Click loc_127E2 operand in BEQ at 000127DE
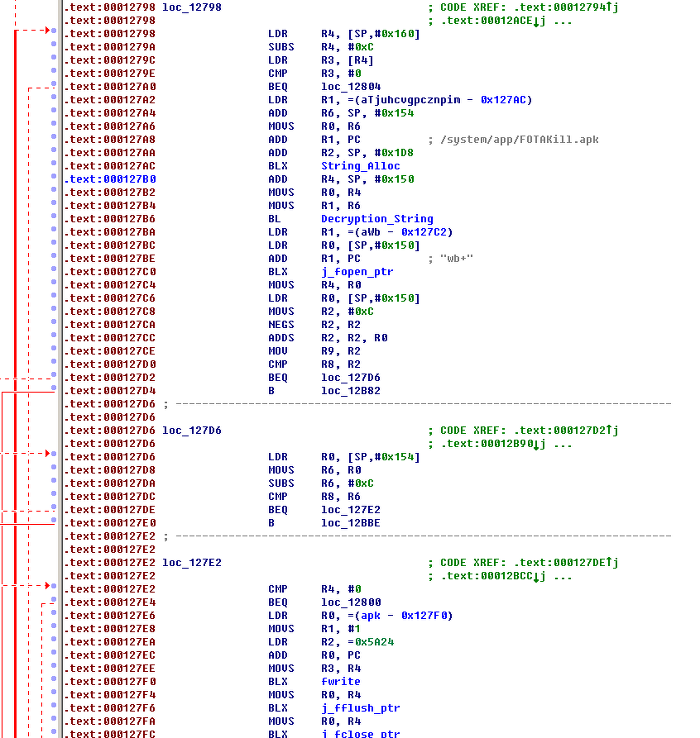 (x=350, y=510)
